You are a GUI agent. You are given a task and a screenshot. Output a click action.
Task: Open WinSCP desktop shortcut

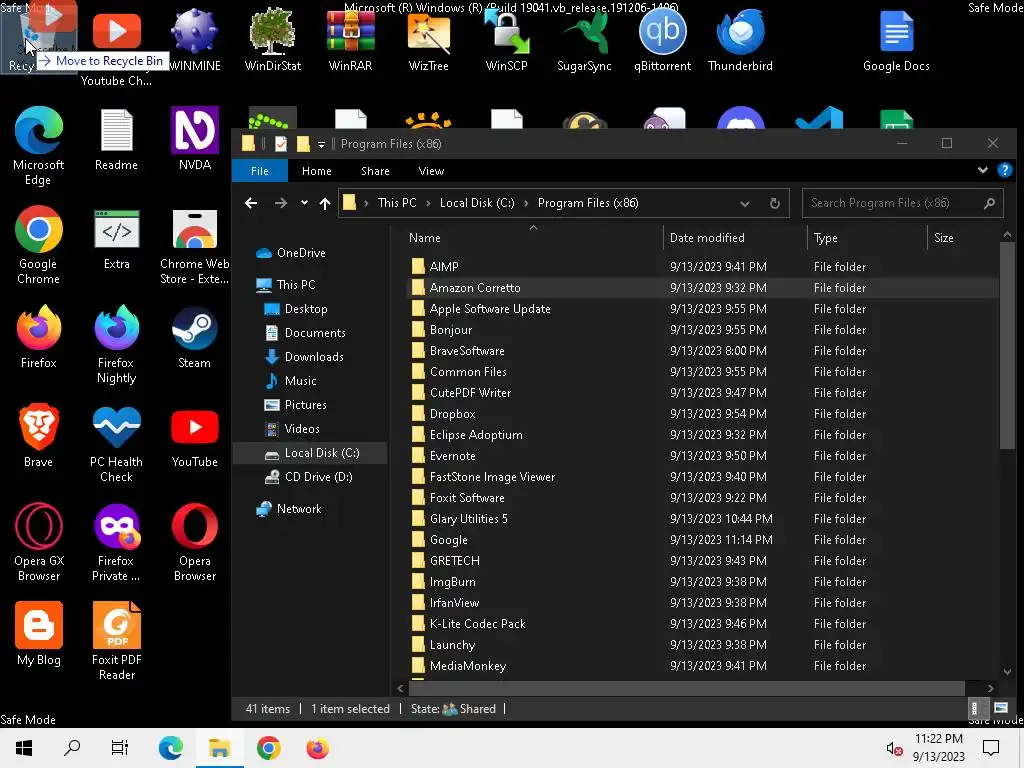click(506, 39)
